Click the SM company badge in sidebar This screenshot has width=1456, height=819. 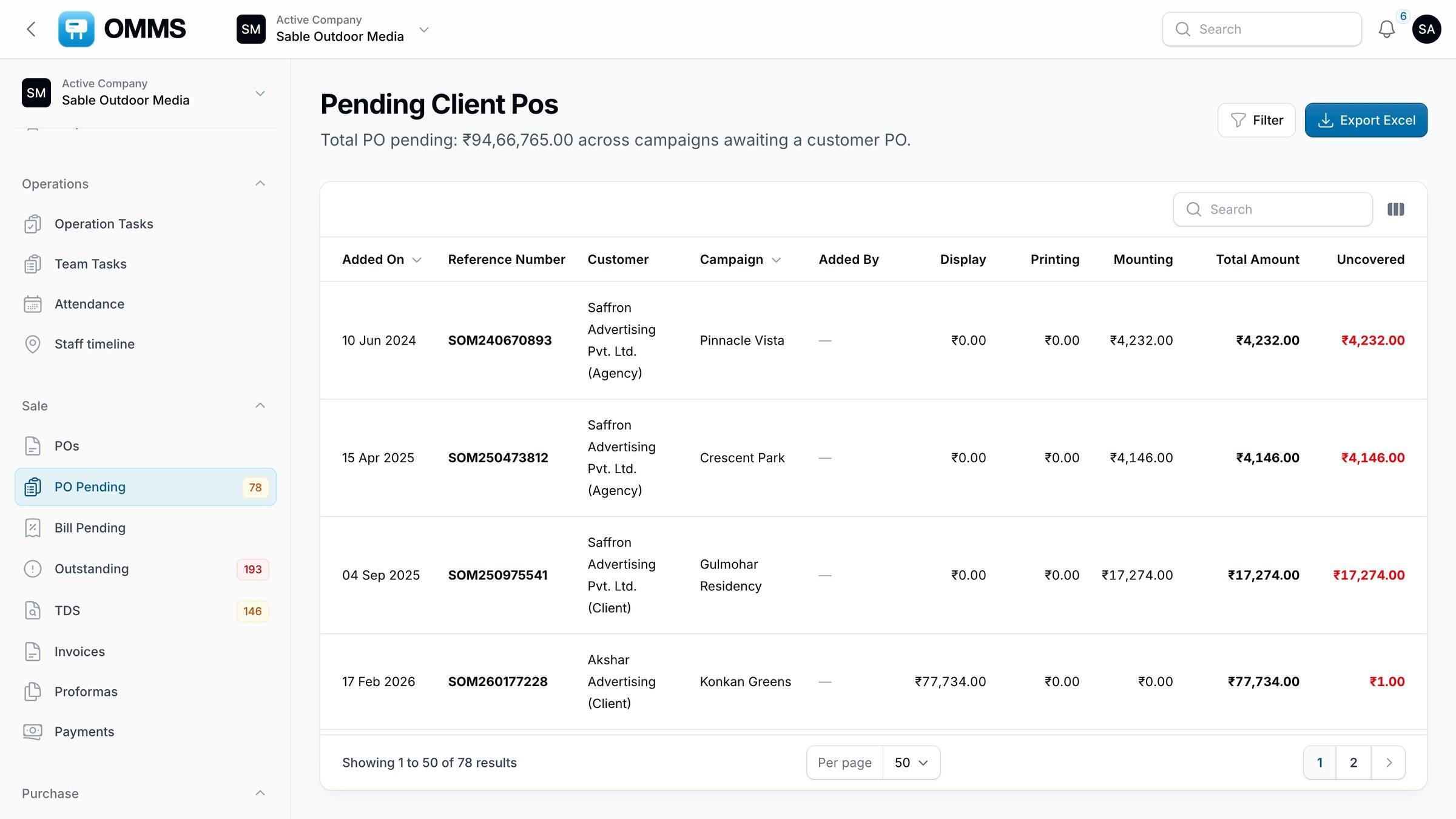click(36, 93)
